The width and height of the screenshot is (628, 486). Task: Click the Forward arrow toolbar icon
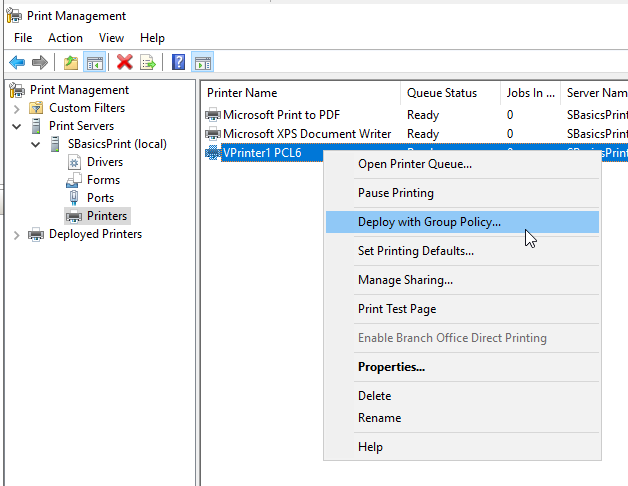(40, 62)
